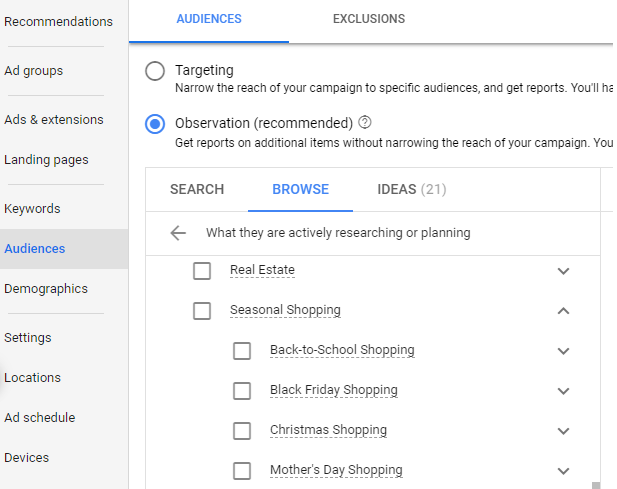Open Ad schedule in the sidebar
This screenshot has width=617, height=489.
click(x=40, y=417)
